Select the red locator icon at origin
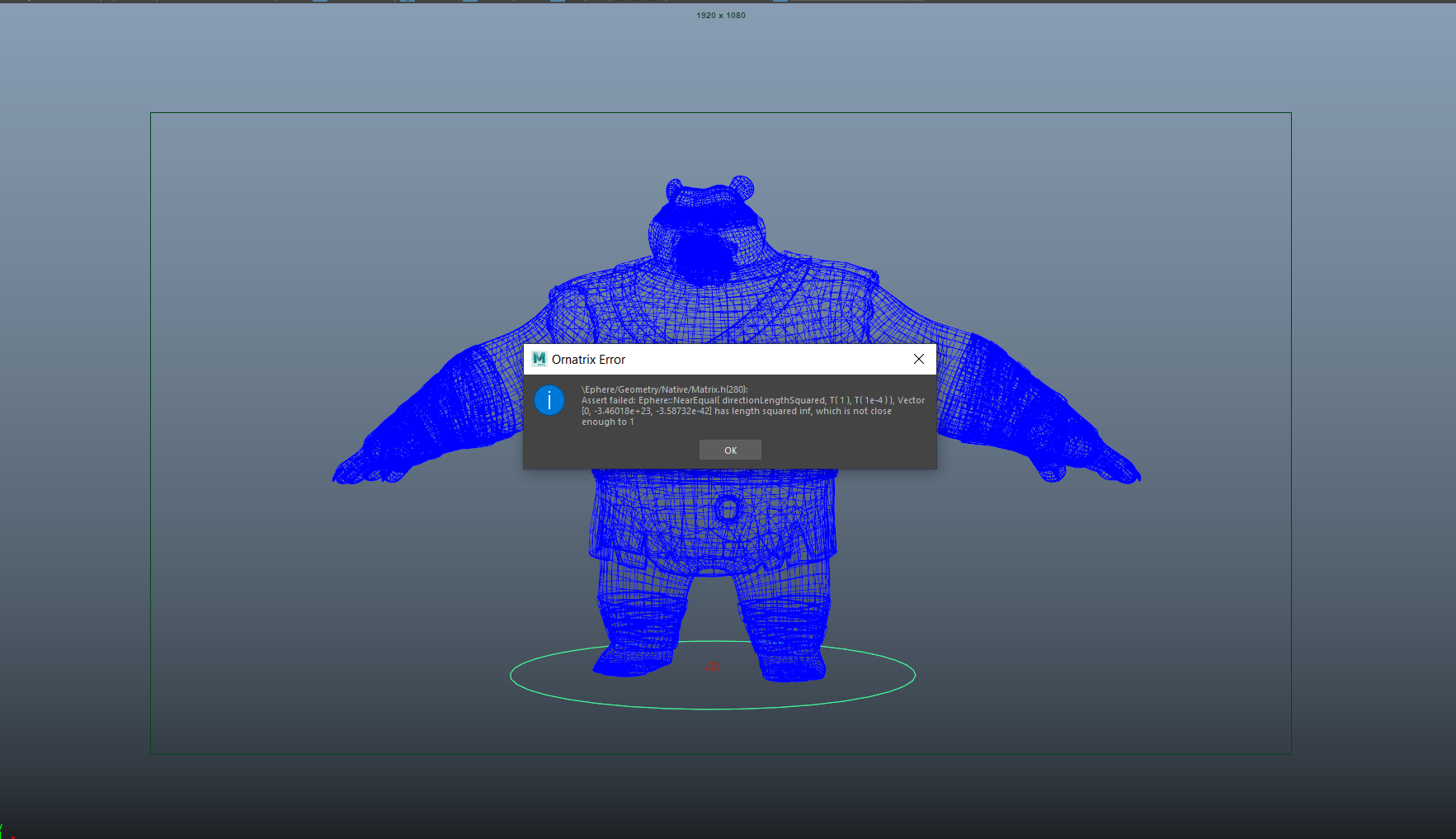The image size is (1456, 839). point(713,667)
